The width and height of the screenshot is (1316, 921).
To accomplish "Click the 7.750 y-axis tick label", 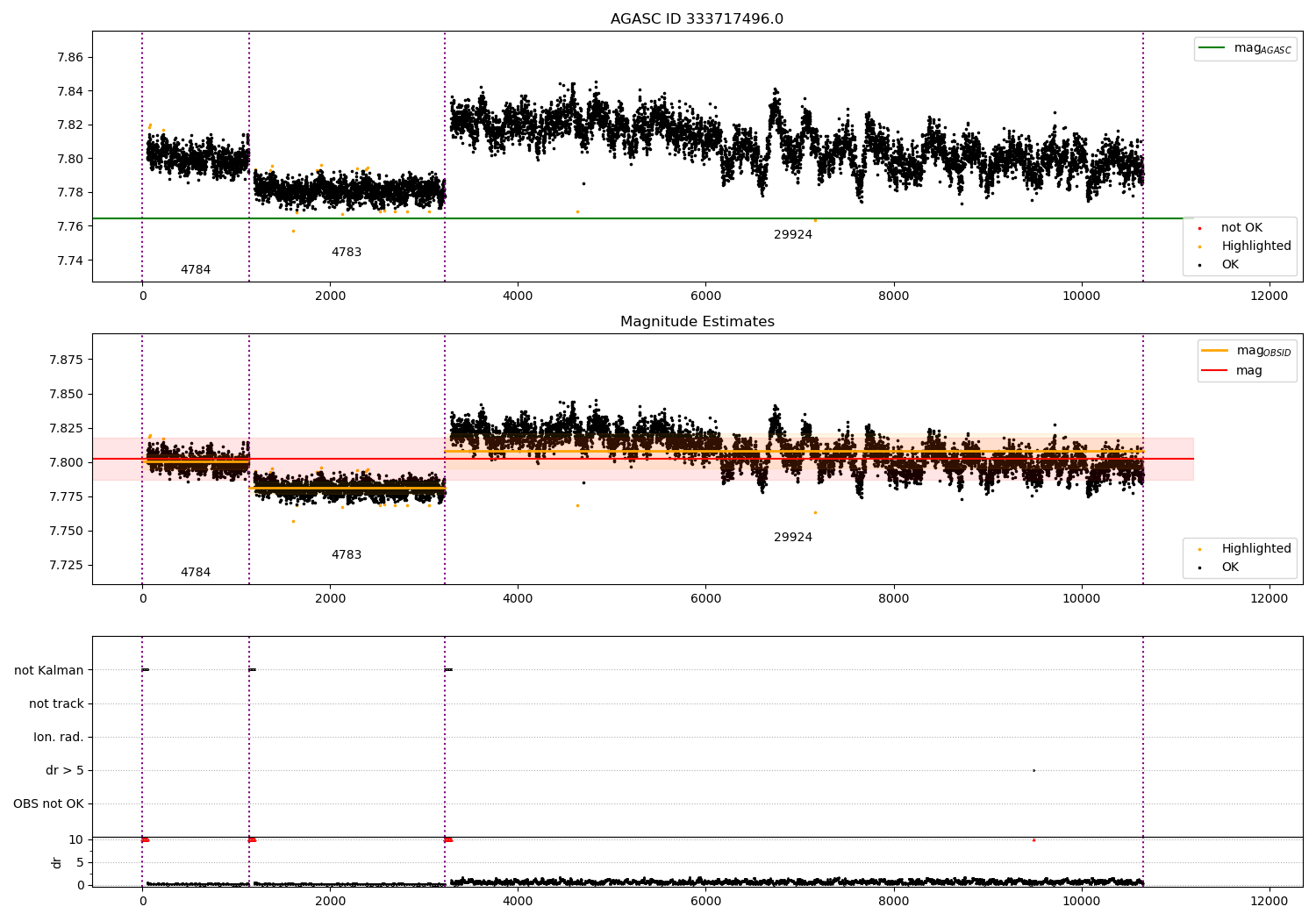I will point(66,532).
